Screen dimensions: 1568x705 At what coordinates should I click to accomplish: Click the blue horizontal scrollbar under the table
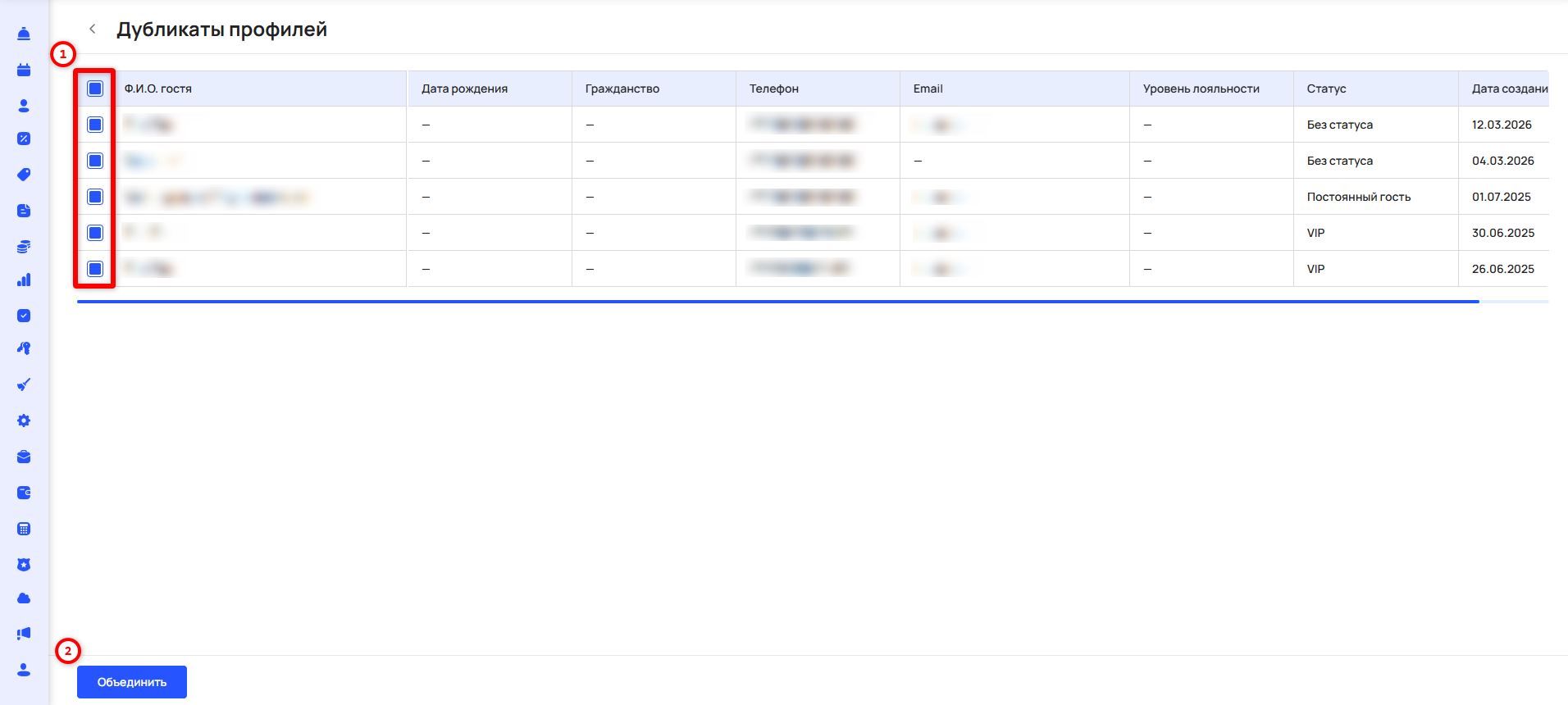777,302
